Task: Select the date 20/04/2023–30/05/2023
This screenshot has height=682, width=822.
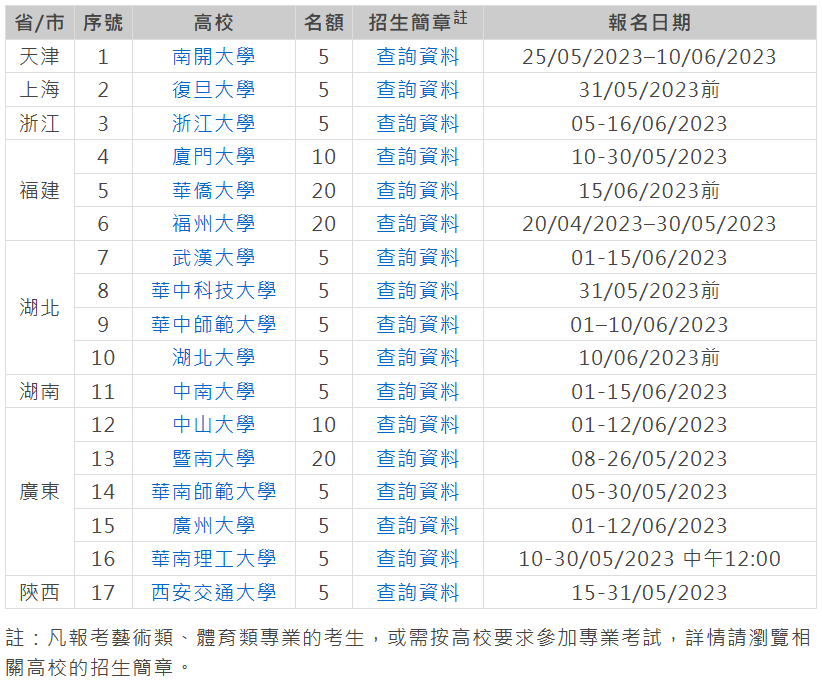Action: coord(650,224)
